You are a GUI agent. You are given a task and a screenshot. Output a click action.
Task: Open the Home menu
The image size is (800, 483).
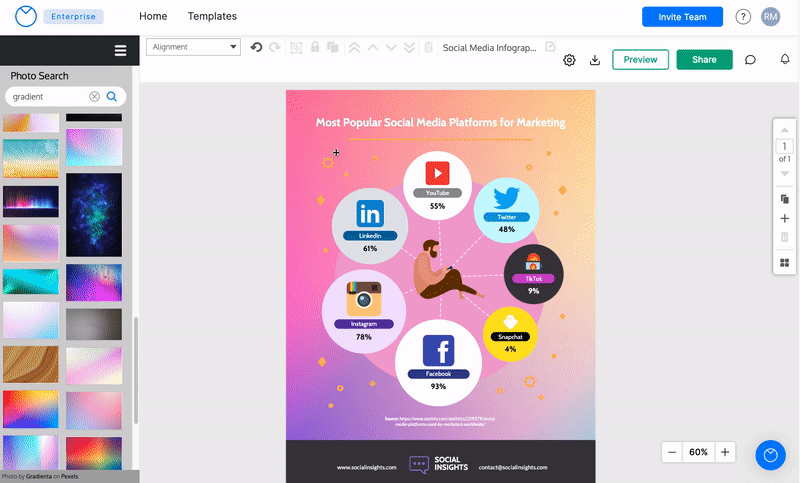[x=153, y=16]
